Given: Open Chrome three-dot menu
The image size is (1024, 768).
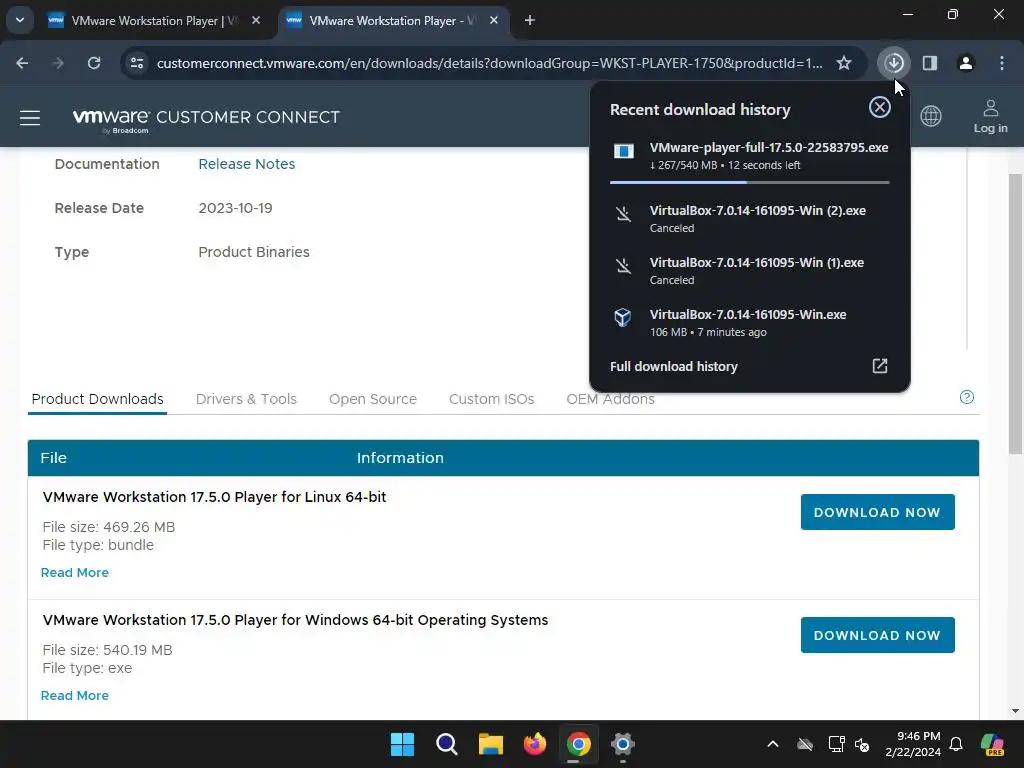Looking at the screenshot, I should click(1002, 63).
